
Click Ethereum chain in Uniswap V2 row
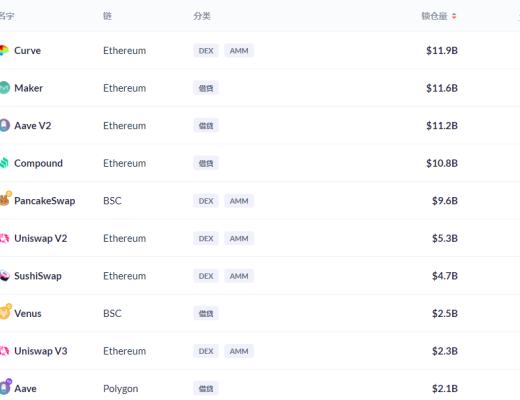(x=125, y=238)
